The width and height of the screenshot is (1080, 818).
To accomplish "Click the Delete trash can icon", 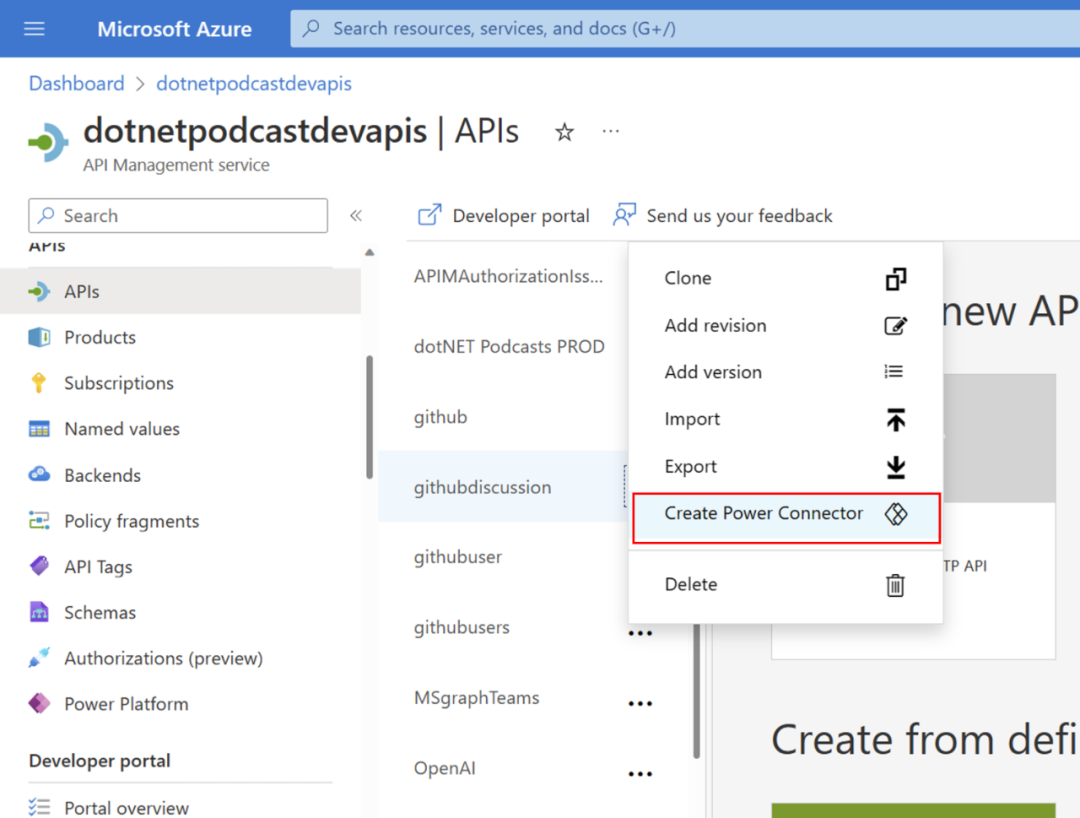I will tap(895, 585).
